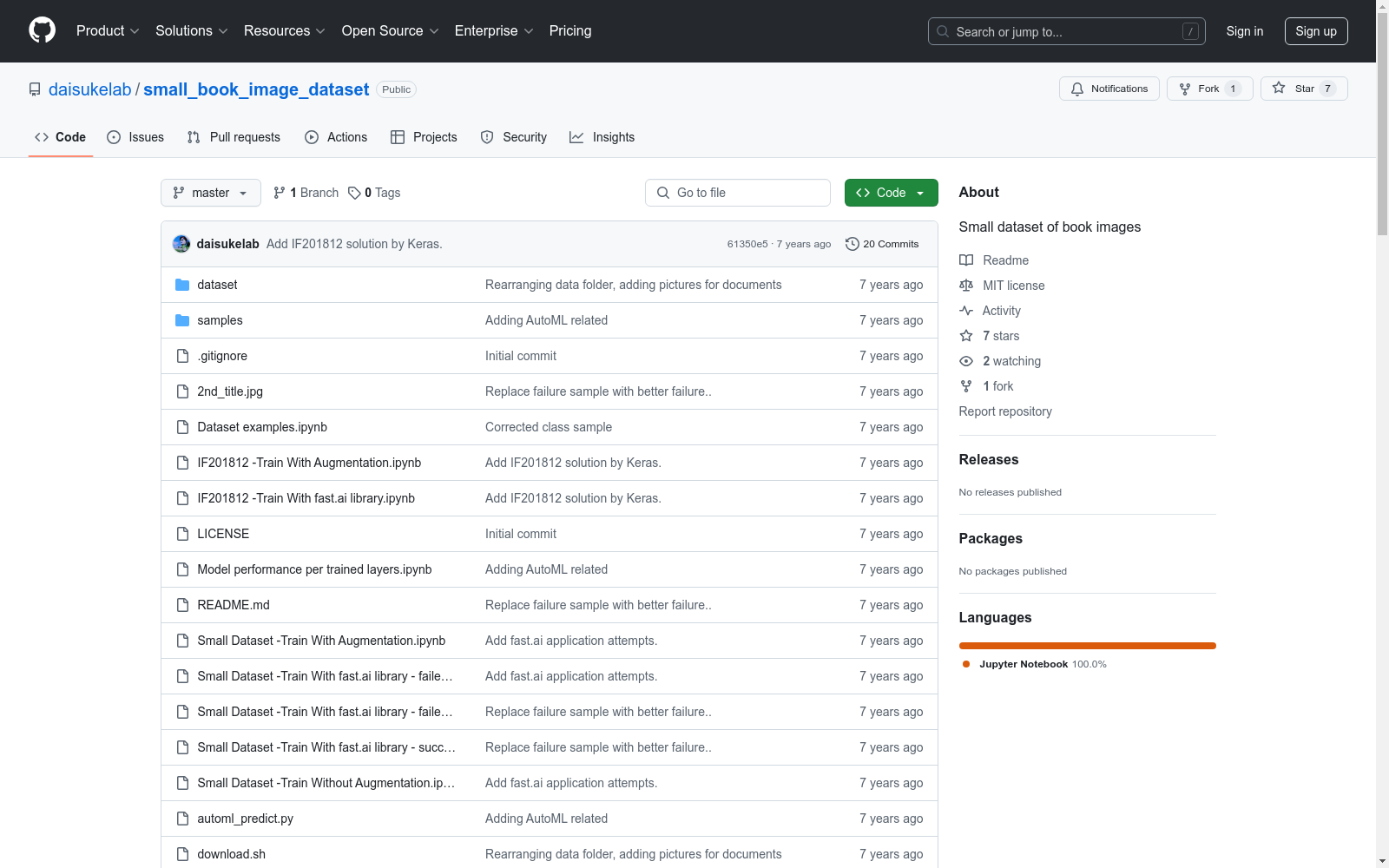1389x868 pixels.
Task: Click the file icon beside download.sh
Action: coord(182,854)
